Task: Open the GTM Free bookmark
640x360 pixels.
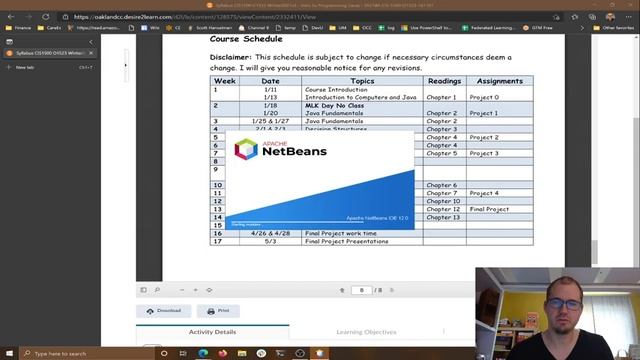Action: 538,28
